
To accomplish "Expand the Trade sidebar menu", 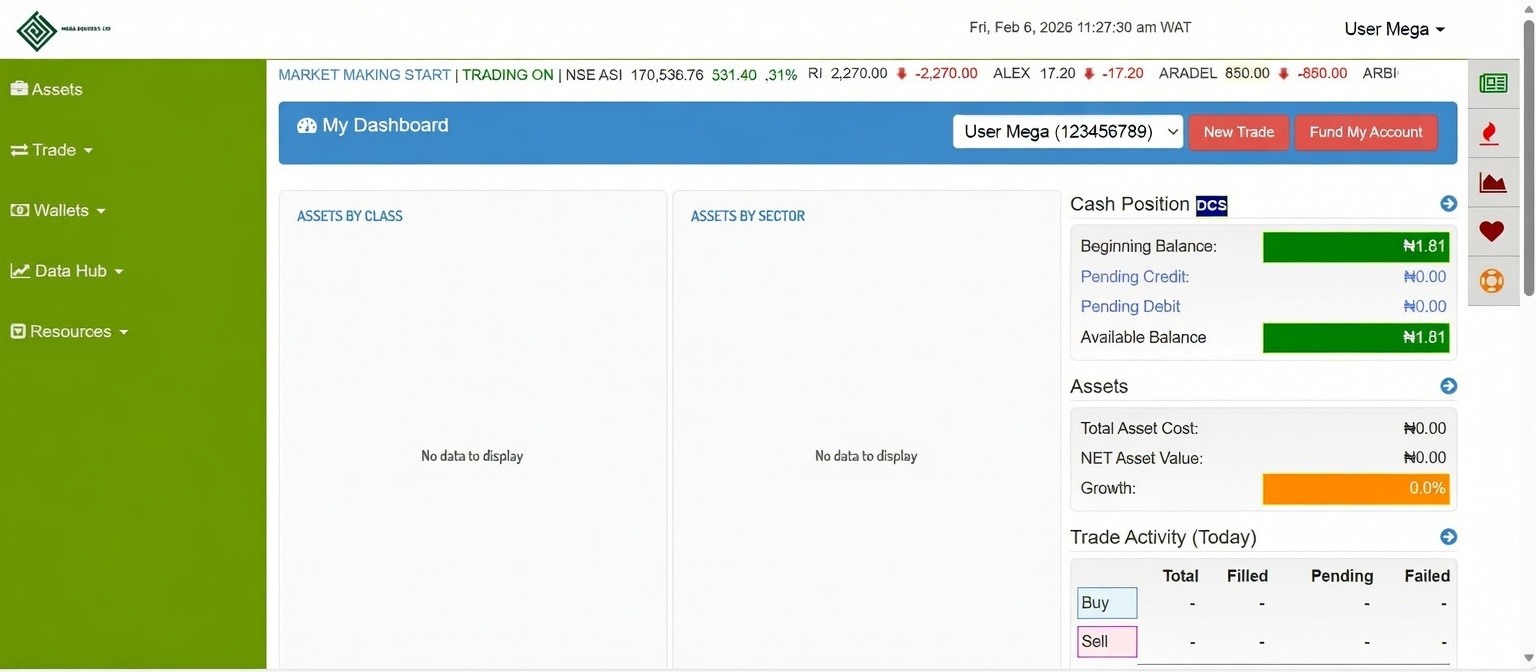I will coord(51,150).
